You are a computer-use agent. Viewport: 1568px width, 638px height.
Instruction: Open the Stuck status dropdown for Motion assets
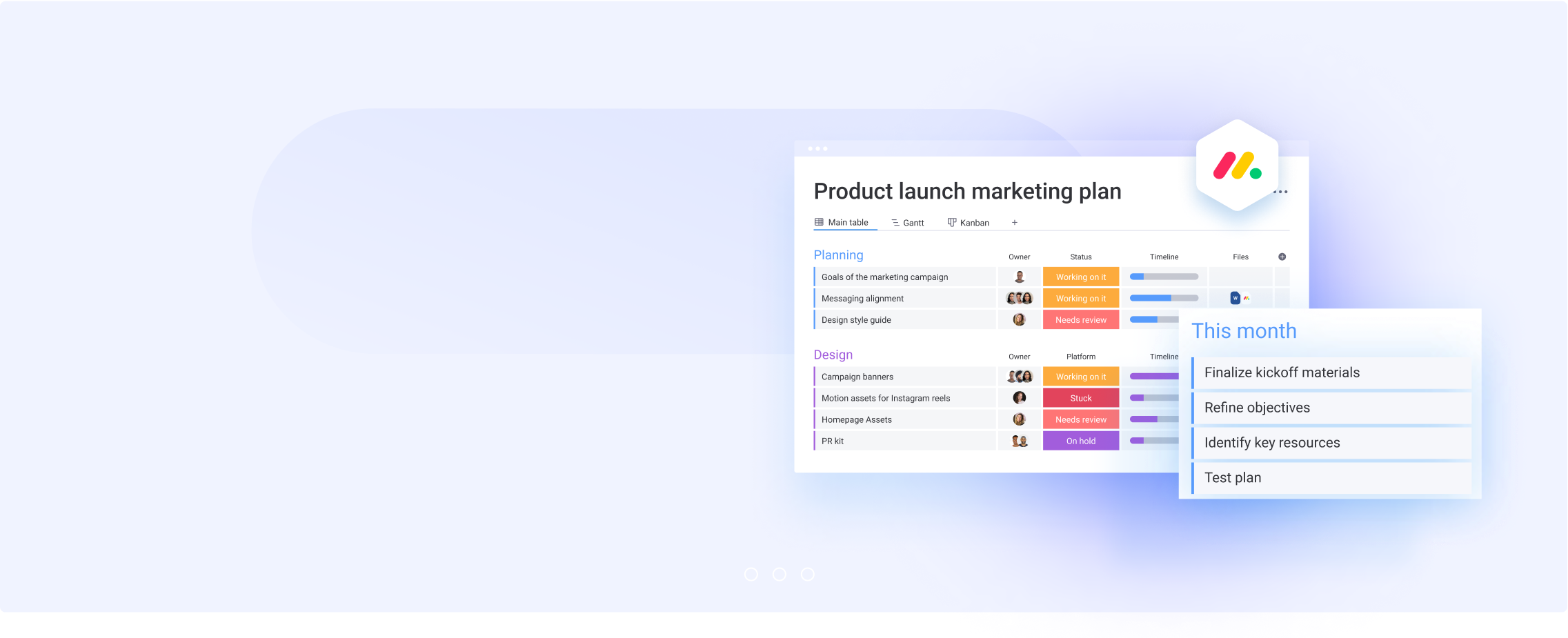(x=1080, y=398)
